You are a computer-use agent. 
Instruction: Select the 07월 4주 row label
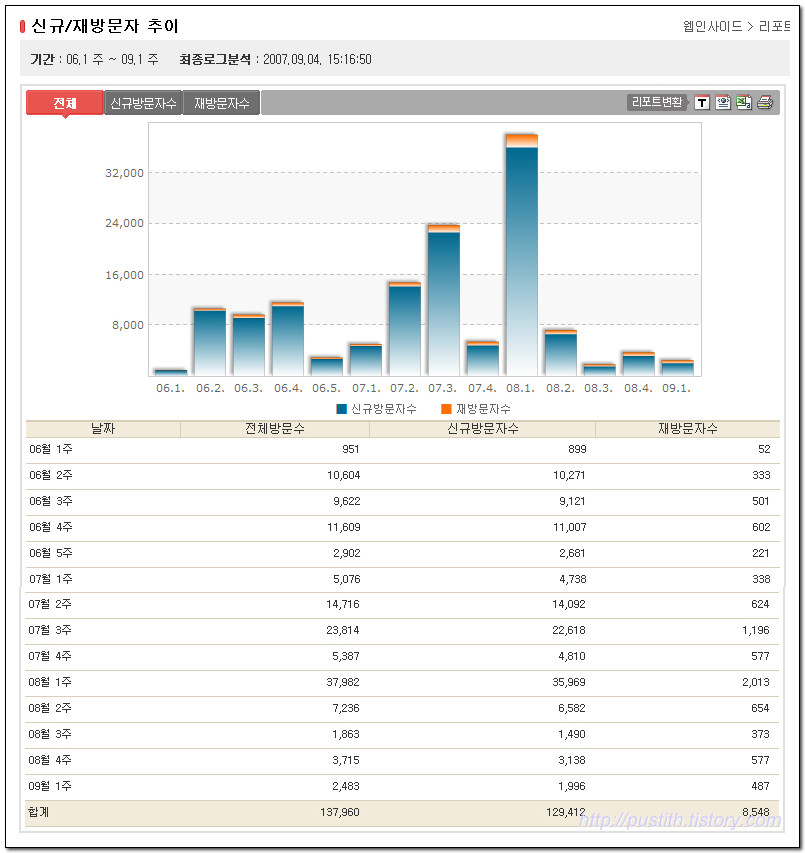click(x=50, y=657)
